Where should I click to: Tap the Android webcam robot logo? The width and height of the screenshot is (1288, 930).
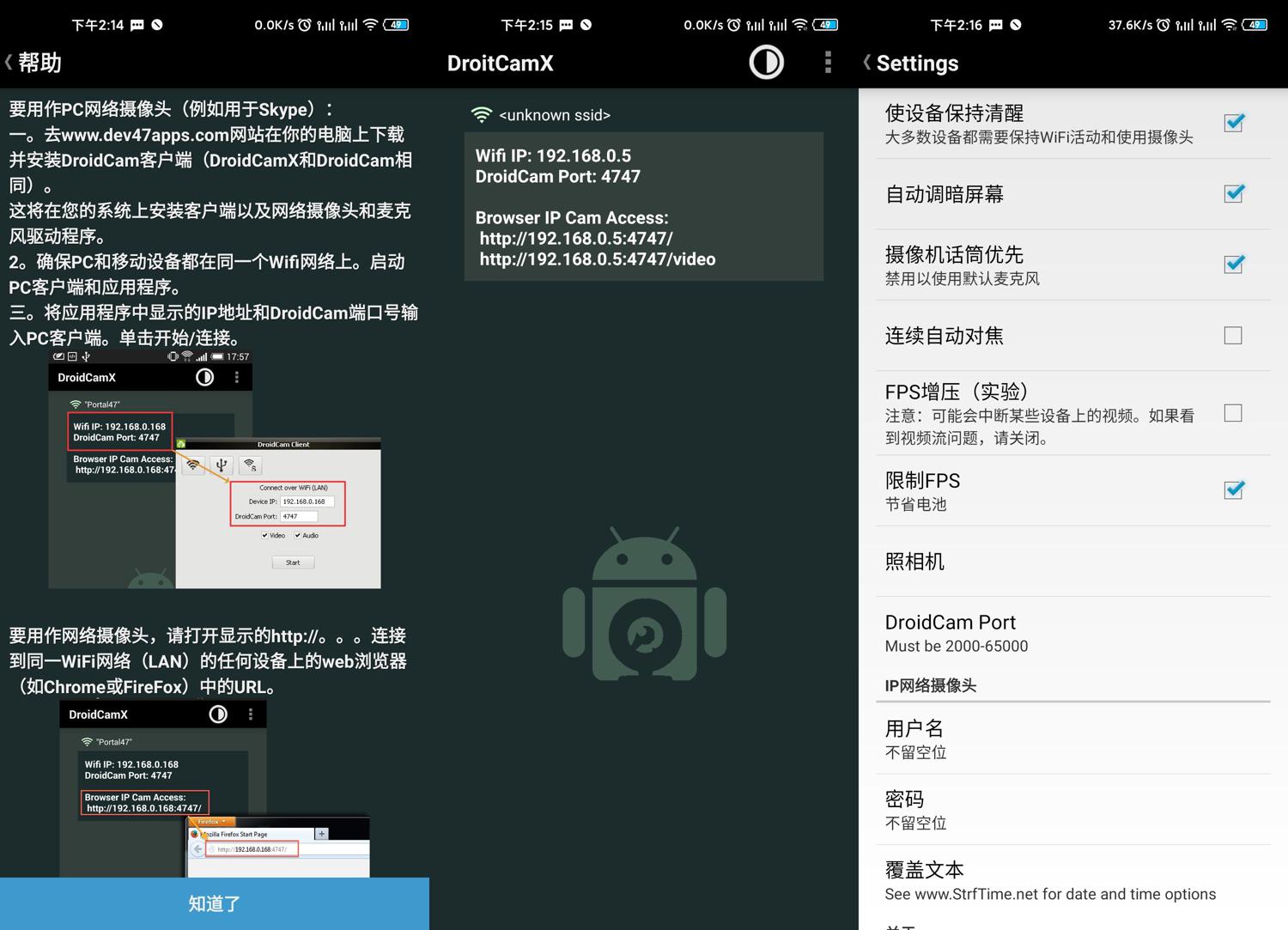tap(644, 605)
